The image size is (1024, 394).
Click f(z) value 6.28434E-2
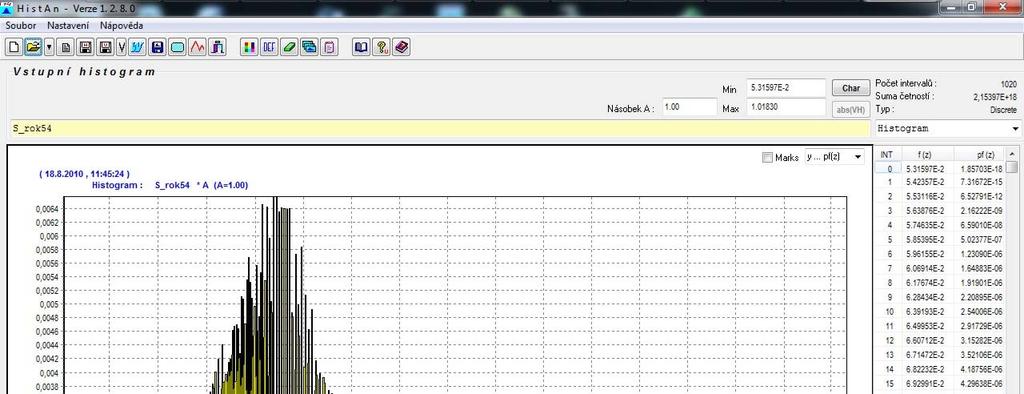pos(924,297)
